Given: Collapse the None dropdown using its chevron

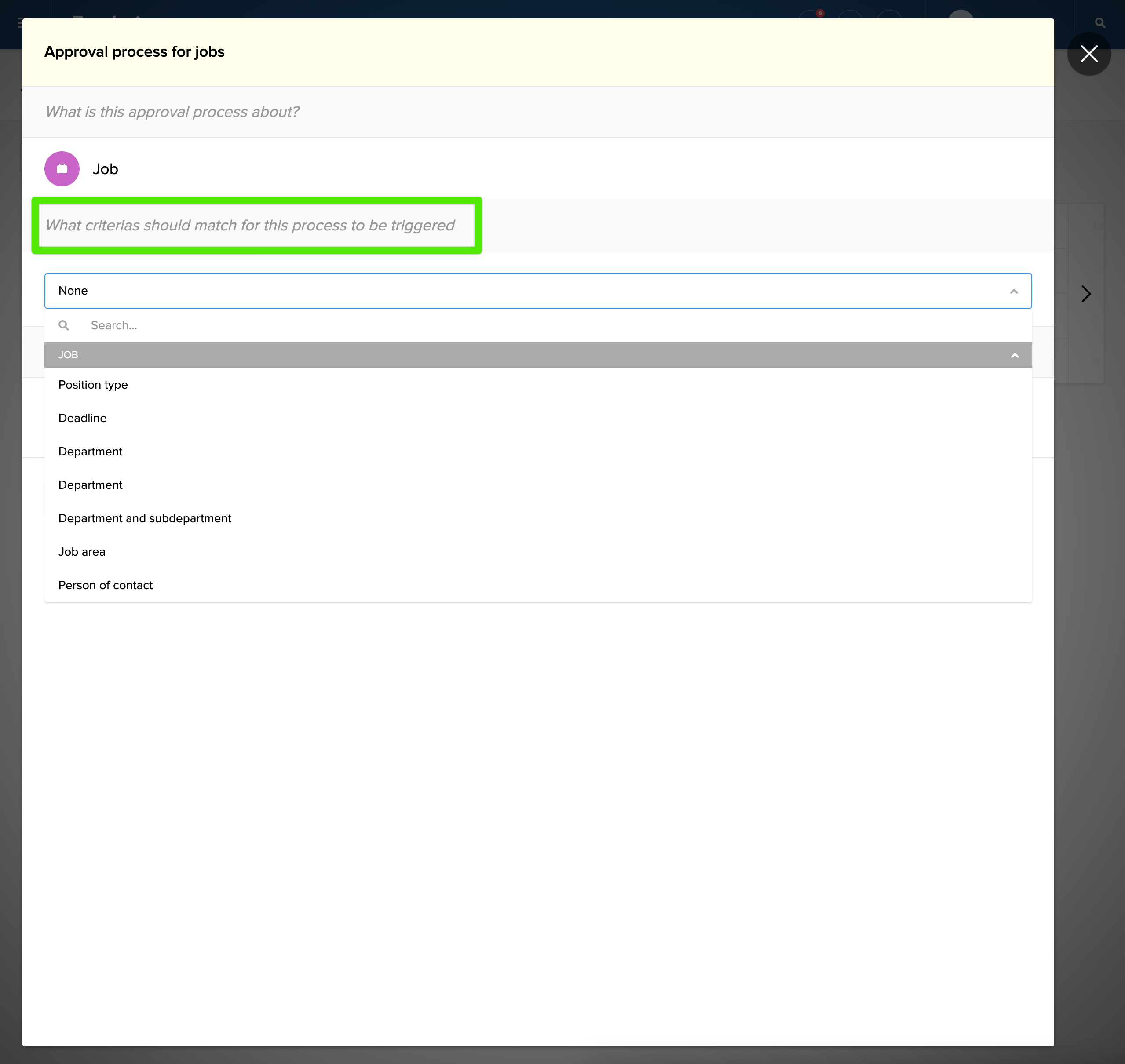Looking at the screenshot, I should pyautogui.click(x=1013, y=291).
